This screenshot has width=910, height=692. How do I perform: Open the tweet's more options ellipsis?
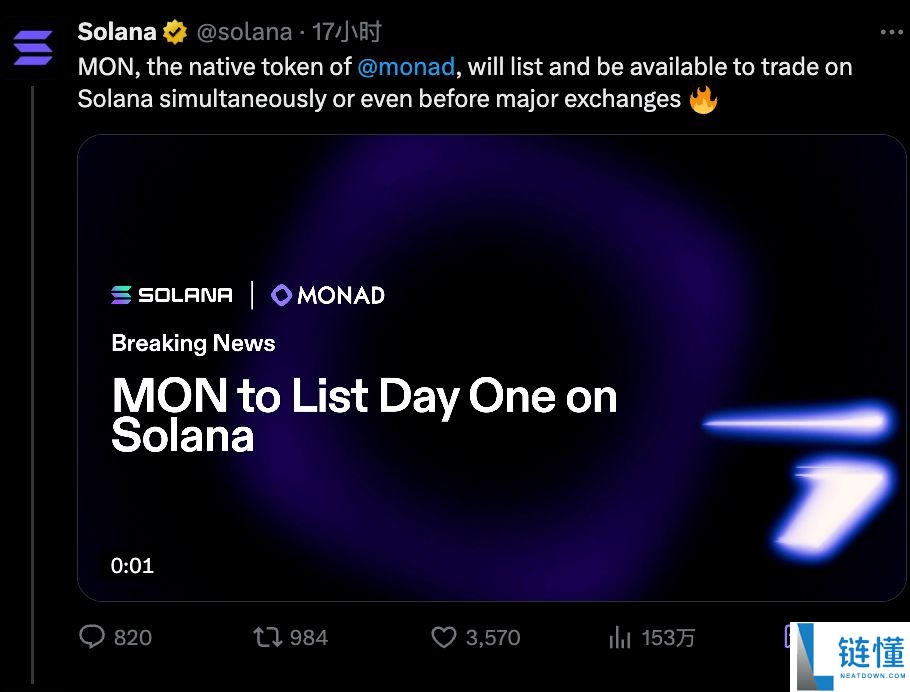(891, 32)
